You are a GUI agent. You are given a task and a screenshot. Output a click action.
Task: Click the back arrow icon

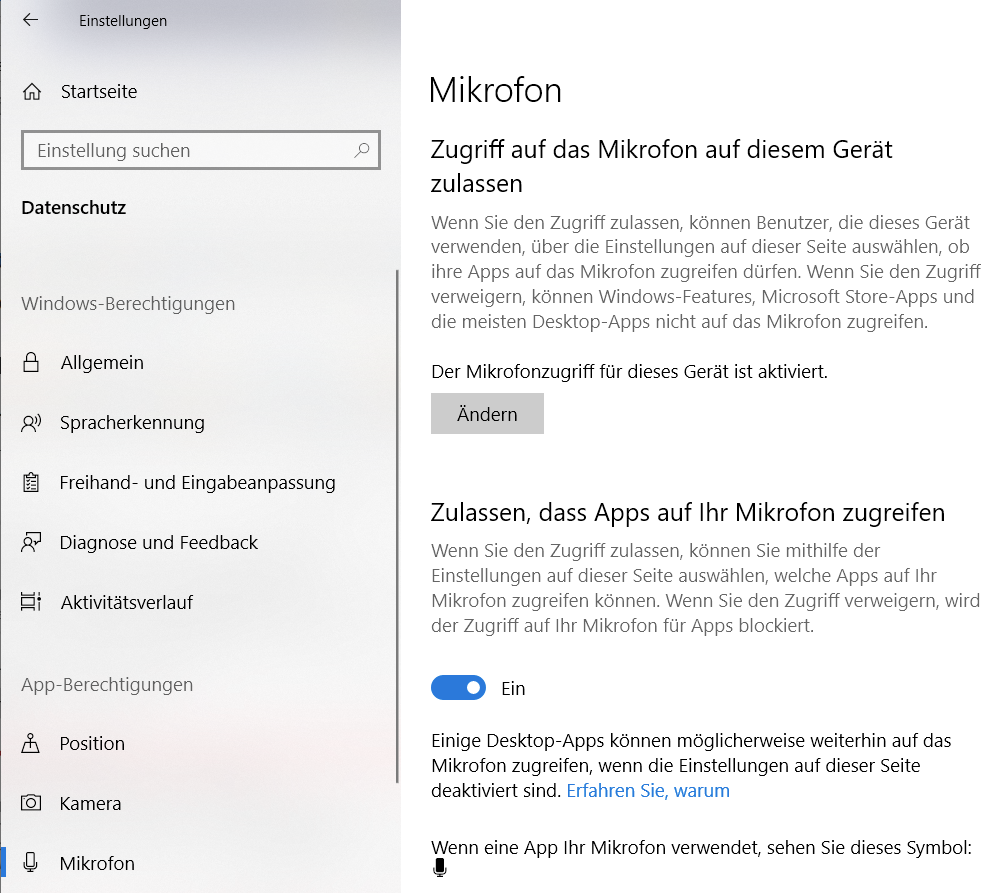(x=30, y=20)
